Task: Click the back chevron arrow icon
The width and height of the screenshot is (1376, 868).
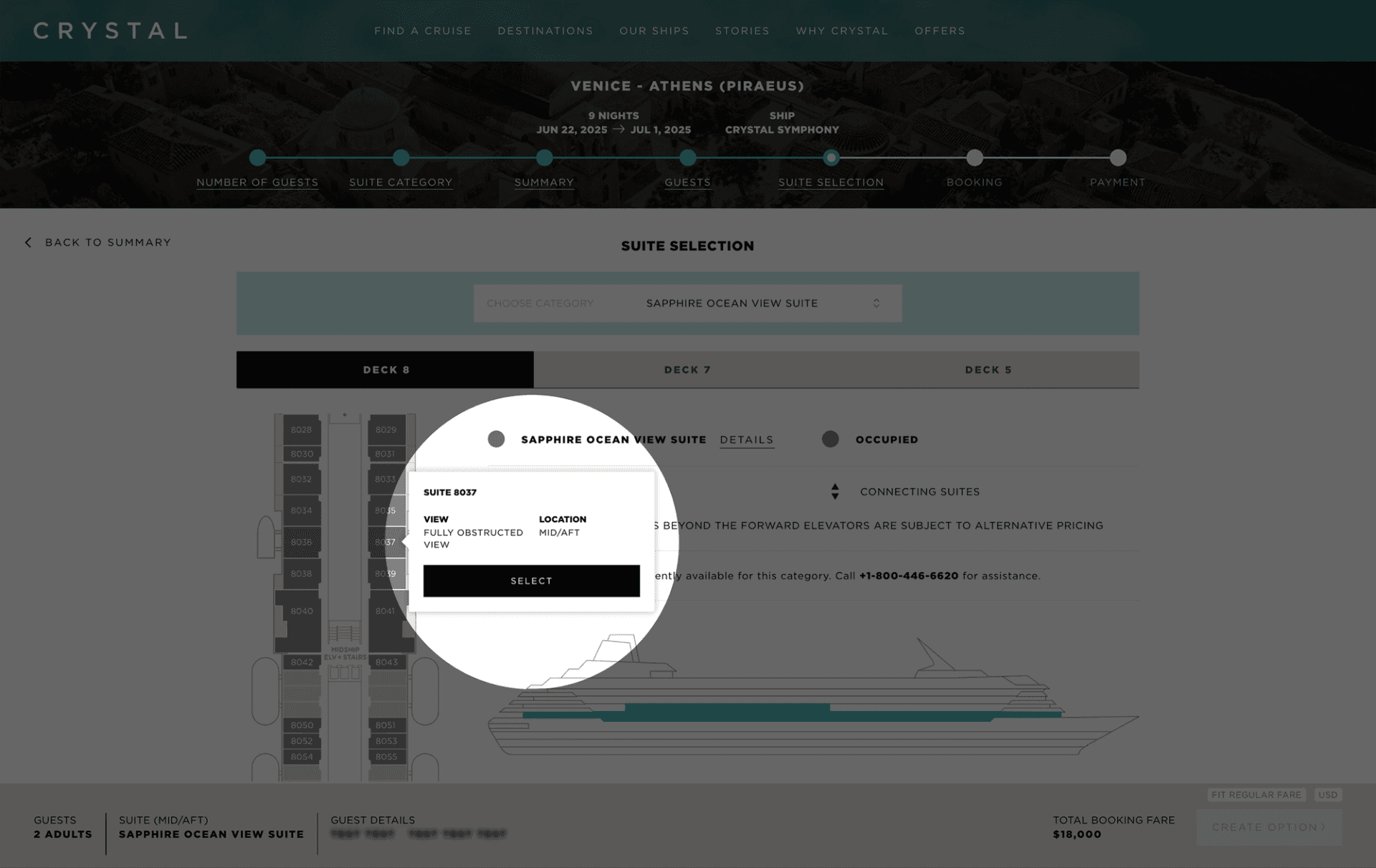Action: 28,242
